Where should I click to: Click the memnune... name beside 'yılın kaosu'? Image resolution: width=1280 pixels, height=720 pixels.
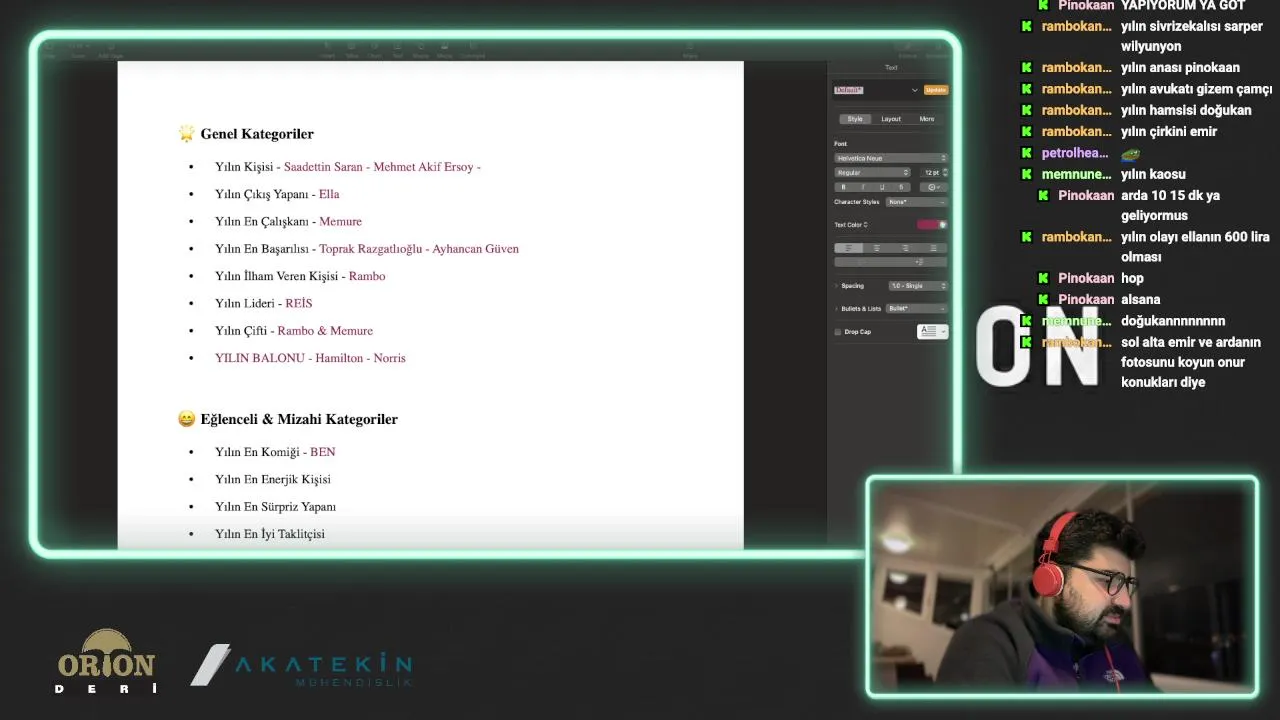click(1076, 174)
